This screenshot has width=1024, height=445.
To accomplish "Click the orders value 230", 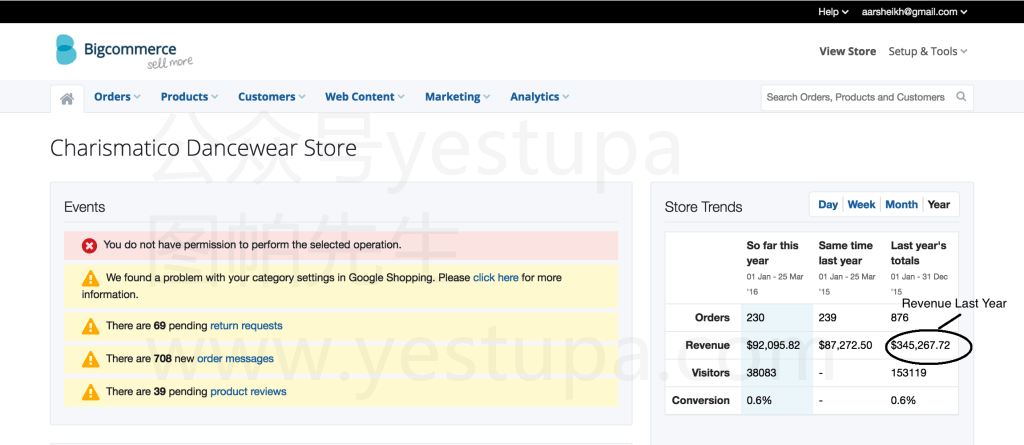I will click(756, 318).
